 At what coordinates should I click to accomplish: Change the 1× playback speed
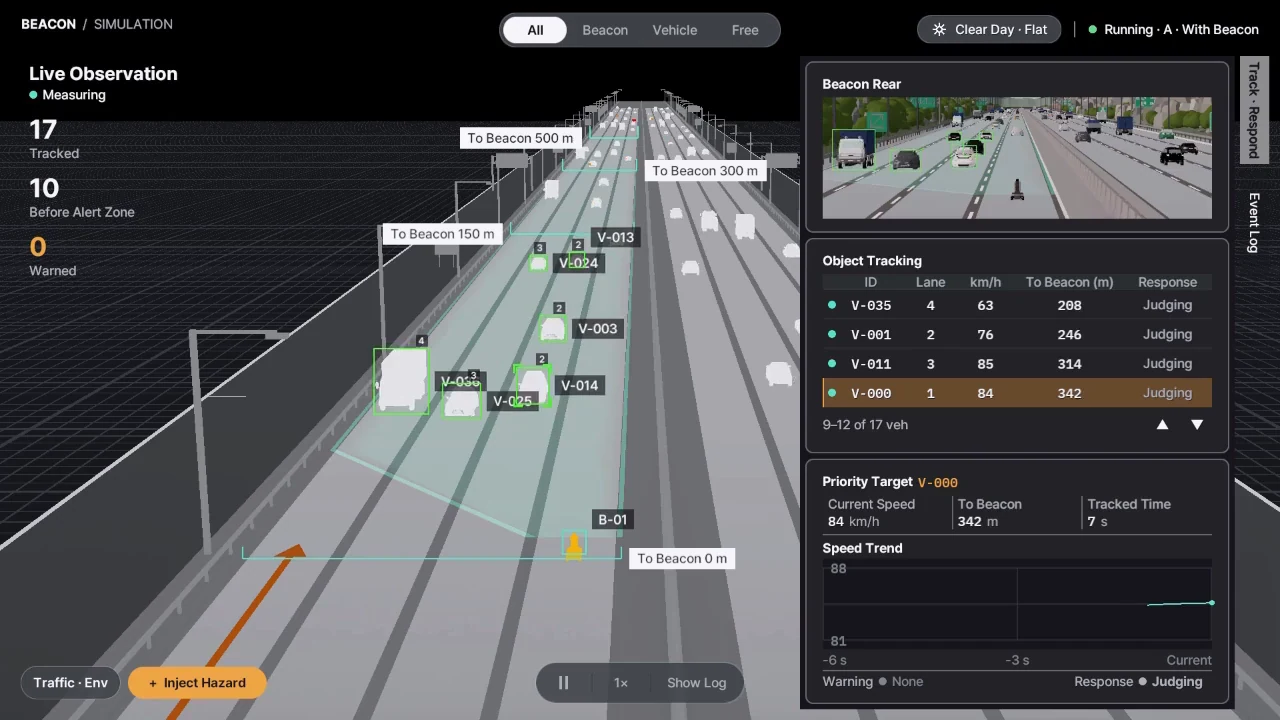pos(621,683)
